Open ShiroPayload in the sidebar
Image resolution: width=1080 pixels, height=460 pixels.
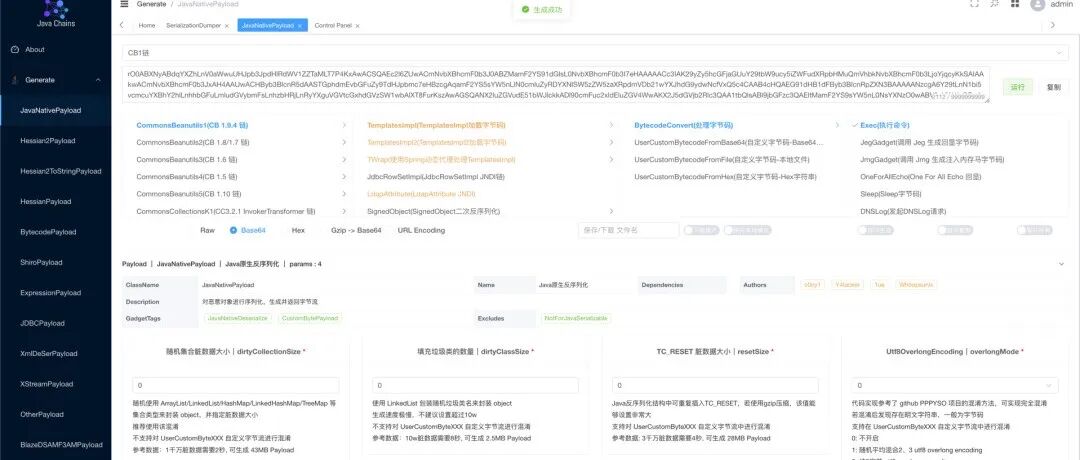click(x=41, y=262)
